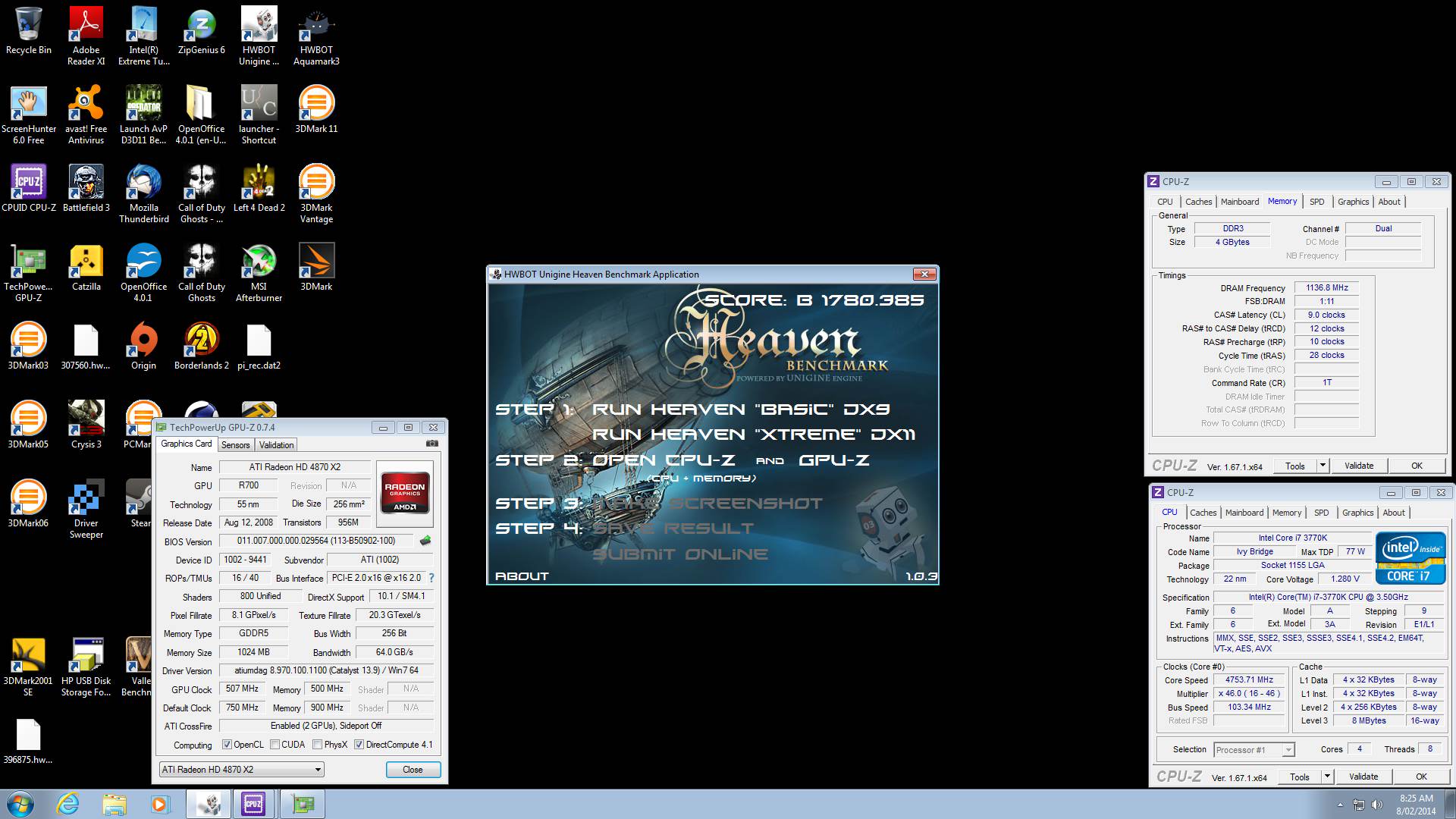Open Tools dropdown arrow in upper CPU-Z
This screenshot has width=1456, height=819.
[x=1323, y=466]
